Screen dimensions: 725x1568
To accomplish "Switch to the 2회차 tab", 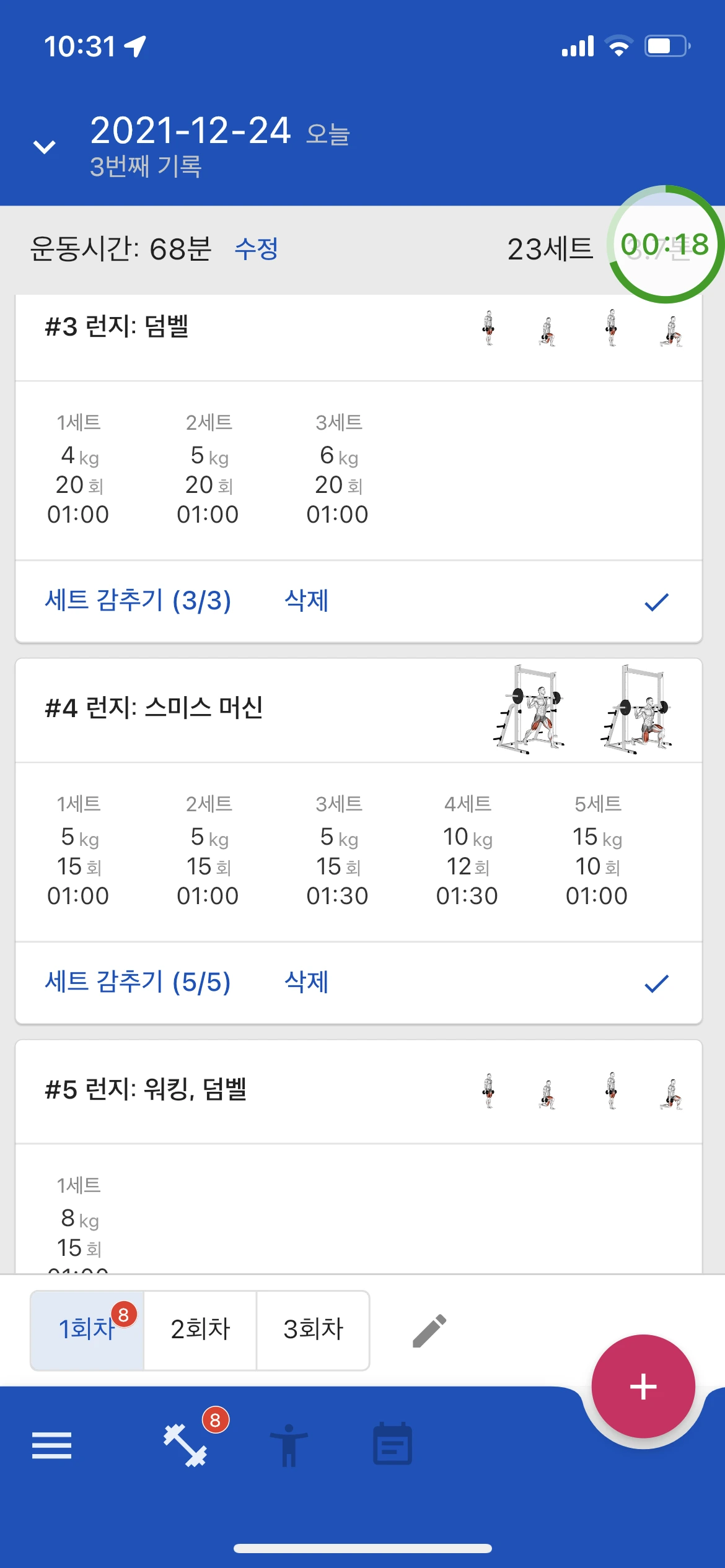I will (x=200, y=1330).
